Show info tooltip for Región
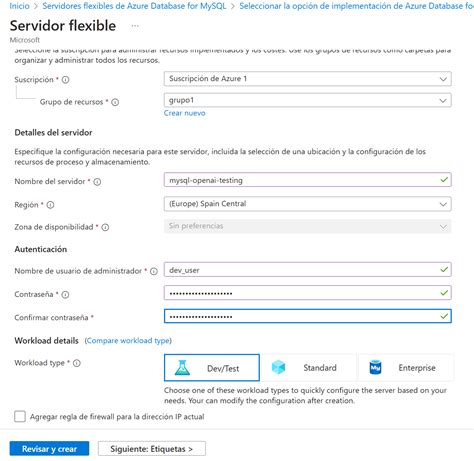Viewport: 474px width, 461px height. point(50,205)
